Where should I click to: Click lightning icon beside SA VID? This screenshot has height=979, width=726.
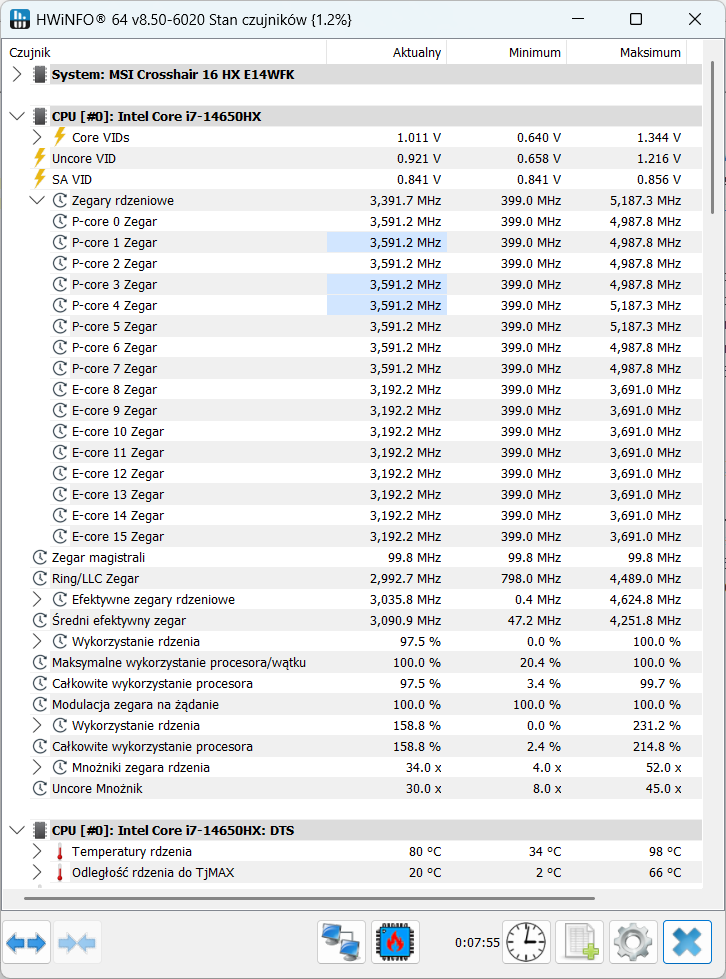(39, 179)
